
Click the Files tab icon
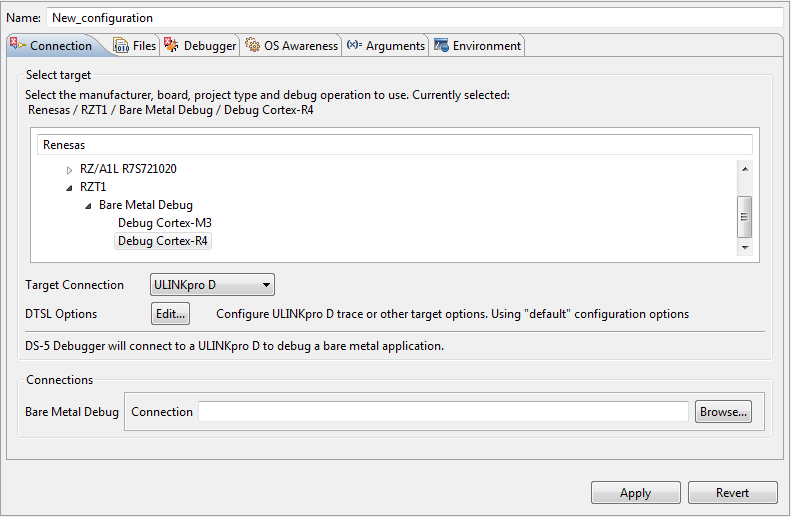[121, 46]
